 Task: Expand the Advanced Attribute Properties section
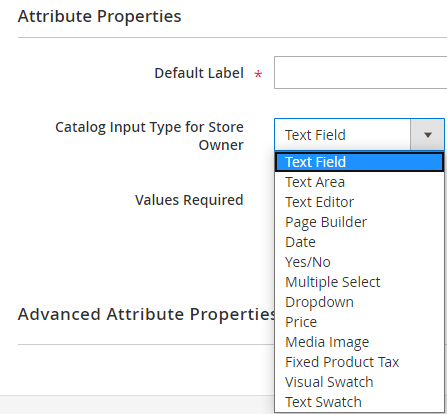point(147,314)
